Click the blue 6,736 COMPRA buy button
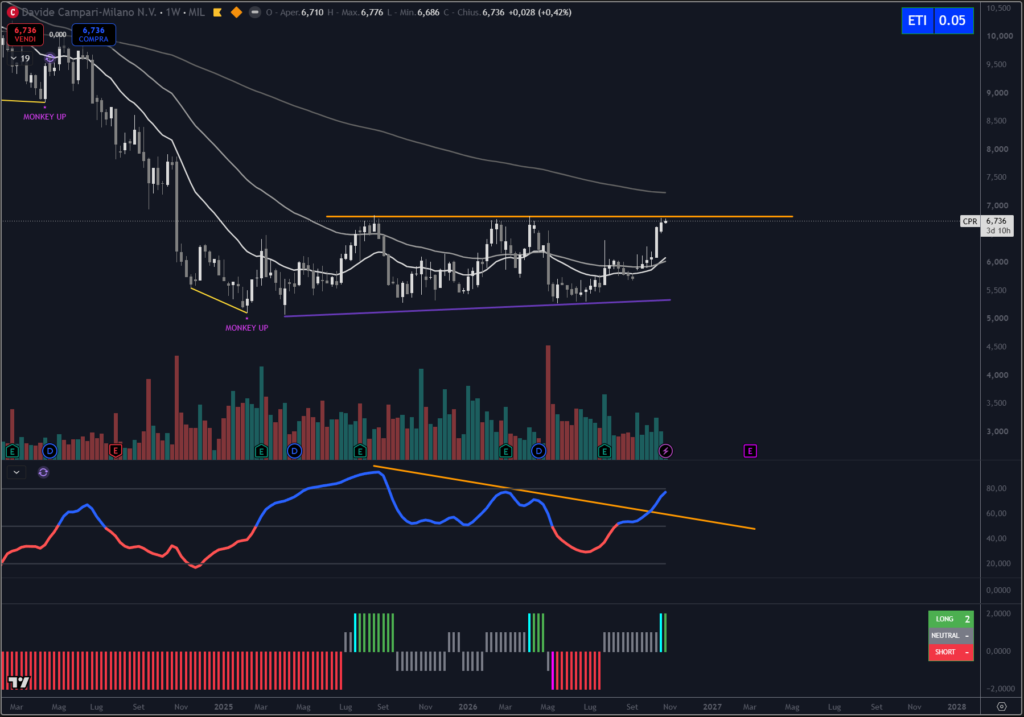The image size is (1024, 717). pyautogui.click(x=93, y=35)
